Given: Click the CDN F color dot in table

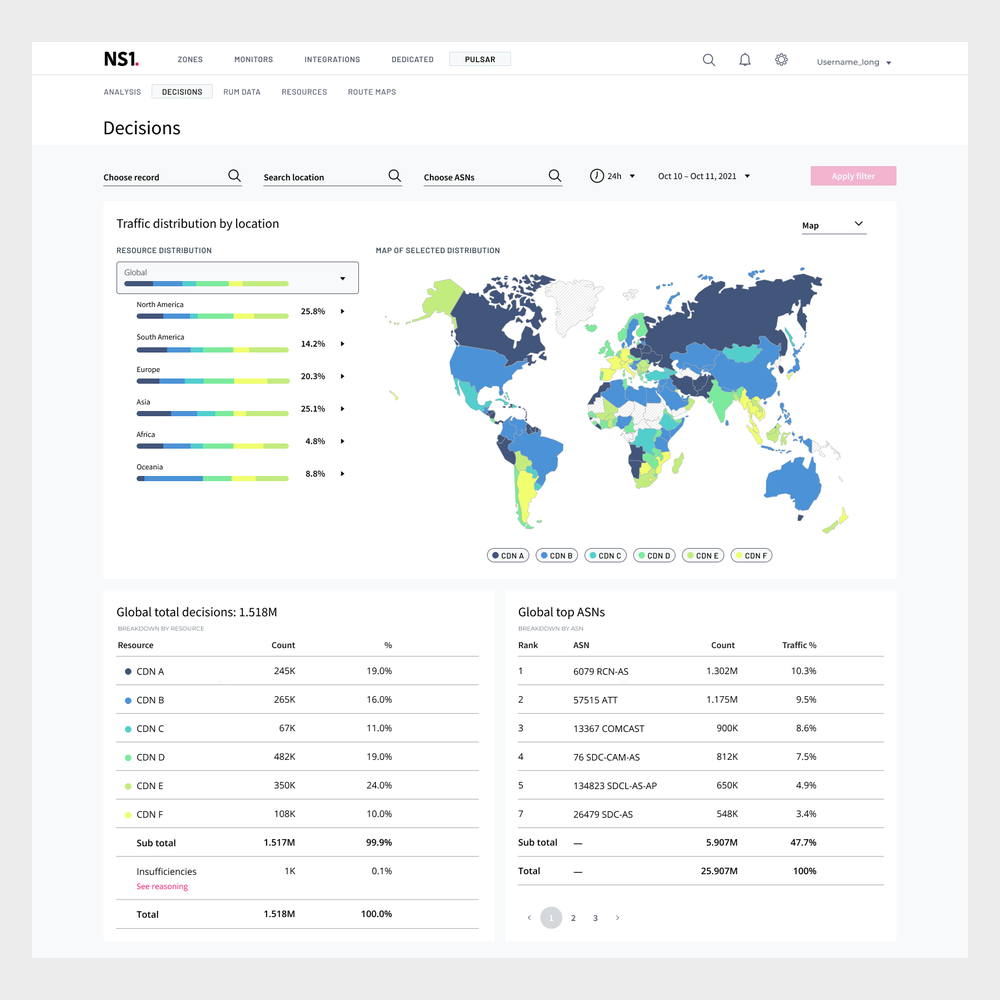Looking at the screenshot, I should click(x=128, y=814).
